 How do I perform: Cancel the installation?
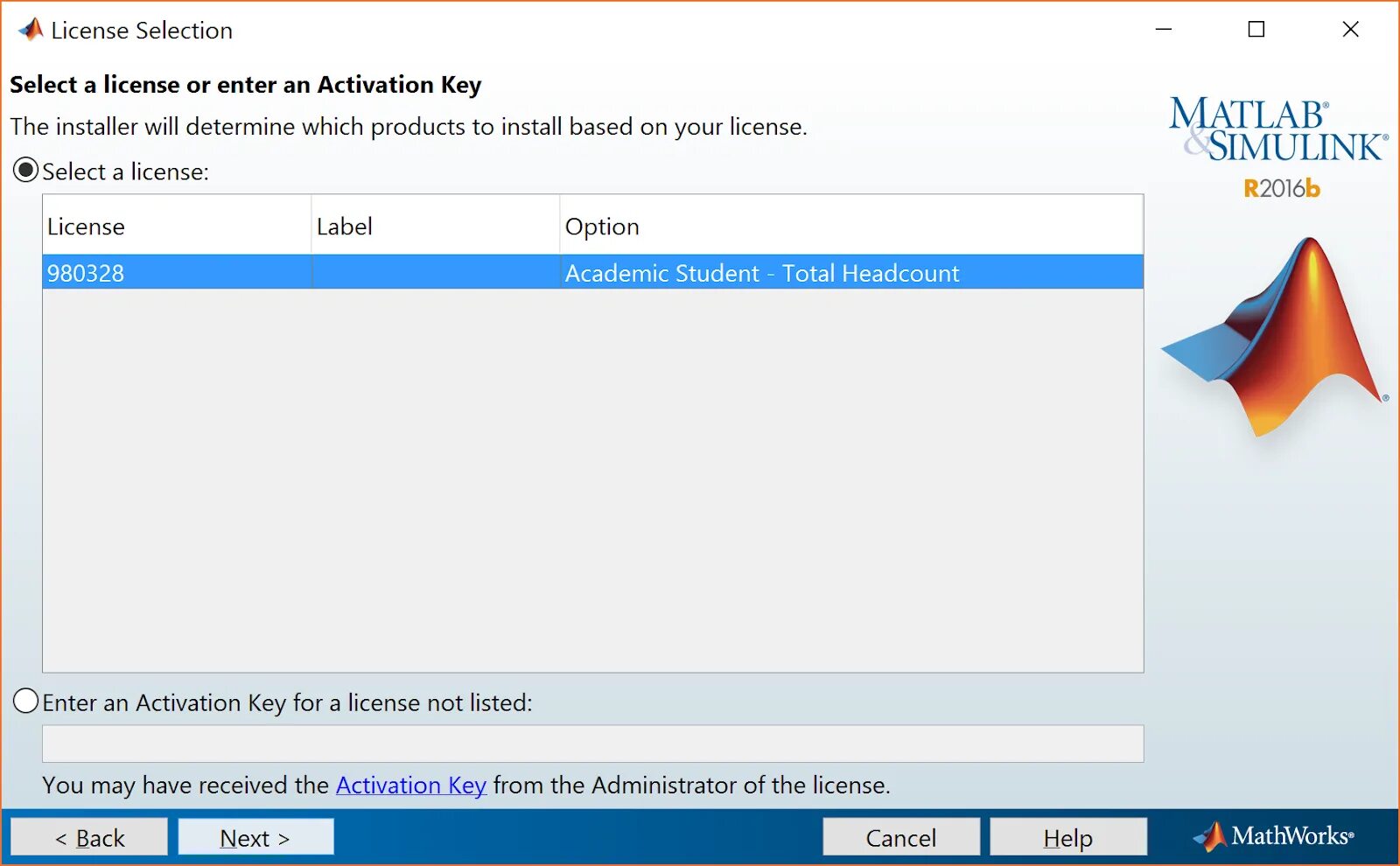pyautogui.click(x=901, y=837)
